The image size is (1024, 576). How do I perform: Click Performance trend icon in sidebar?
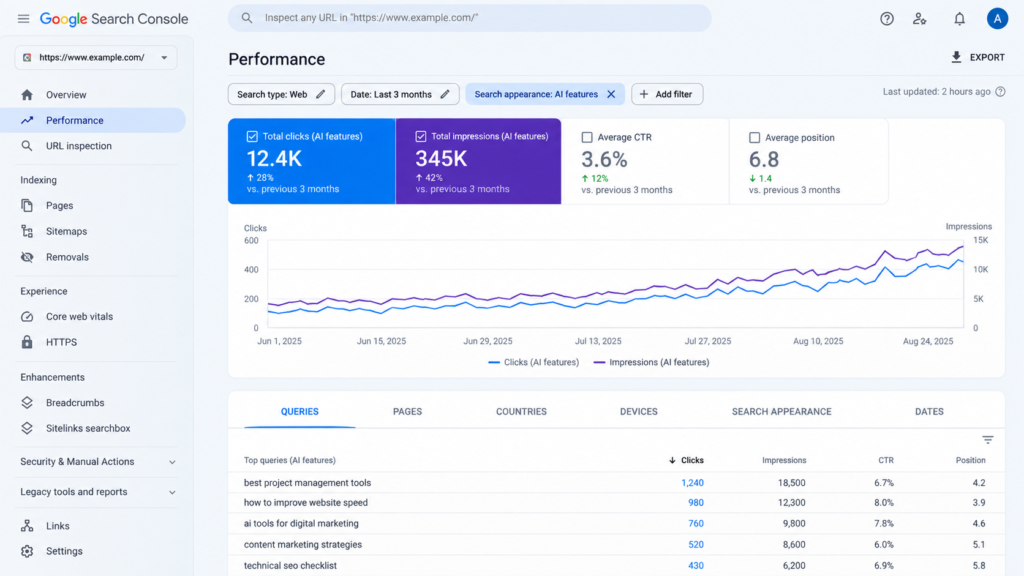tap(27, 120)
